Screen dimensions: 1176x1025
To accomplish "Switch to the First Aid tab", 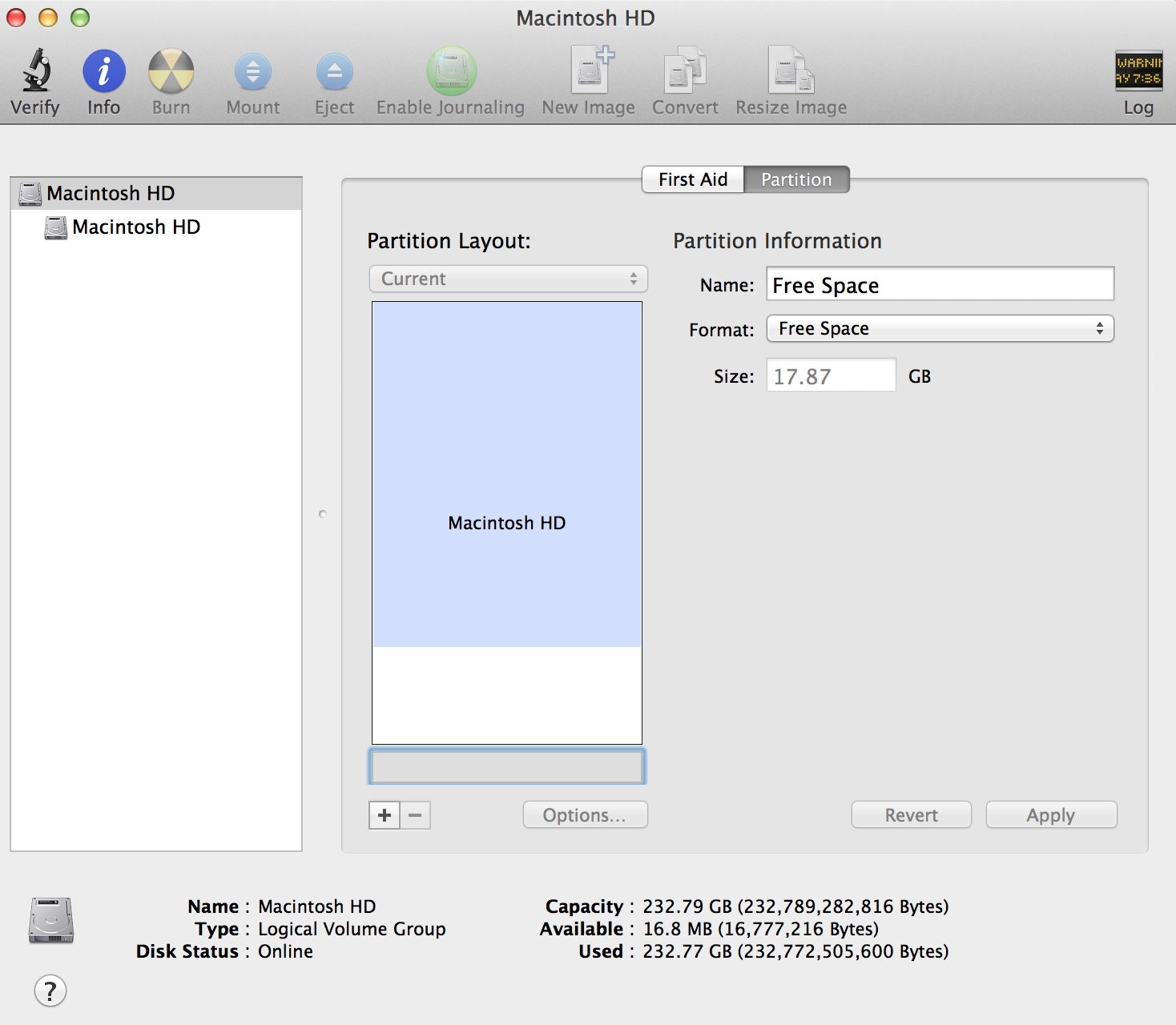I will [693, 179].
